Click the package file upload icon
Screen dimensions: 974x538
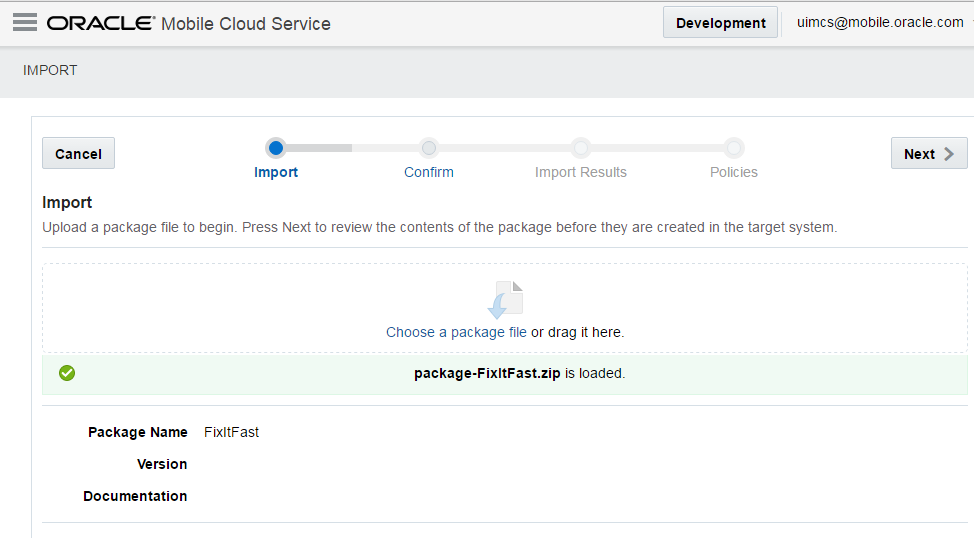(x=505, y=300)
